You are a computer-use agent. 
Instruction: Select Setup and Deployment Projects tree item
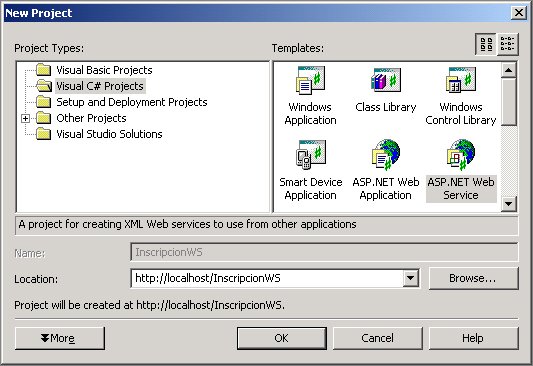click(132, 102)
